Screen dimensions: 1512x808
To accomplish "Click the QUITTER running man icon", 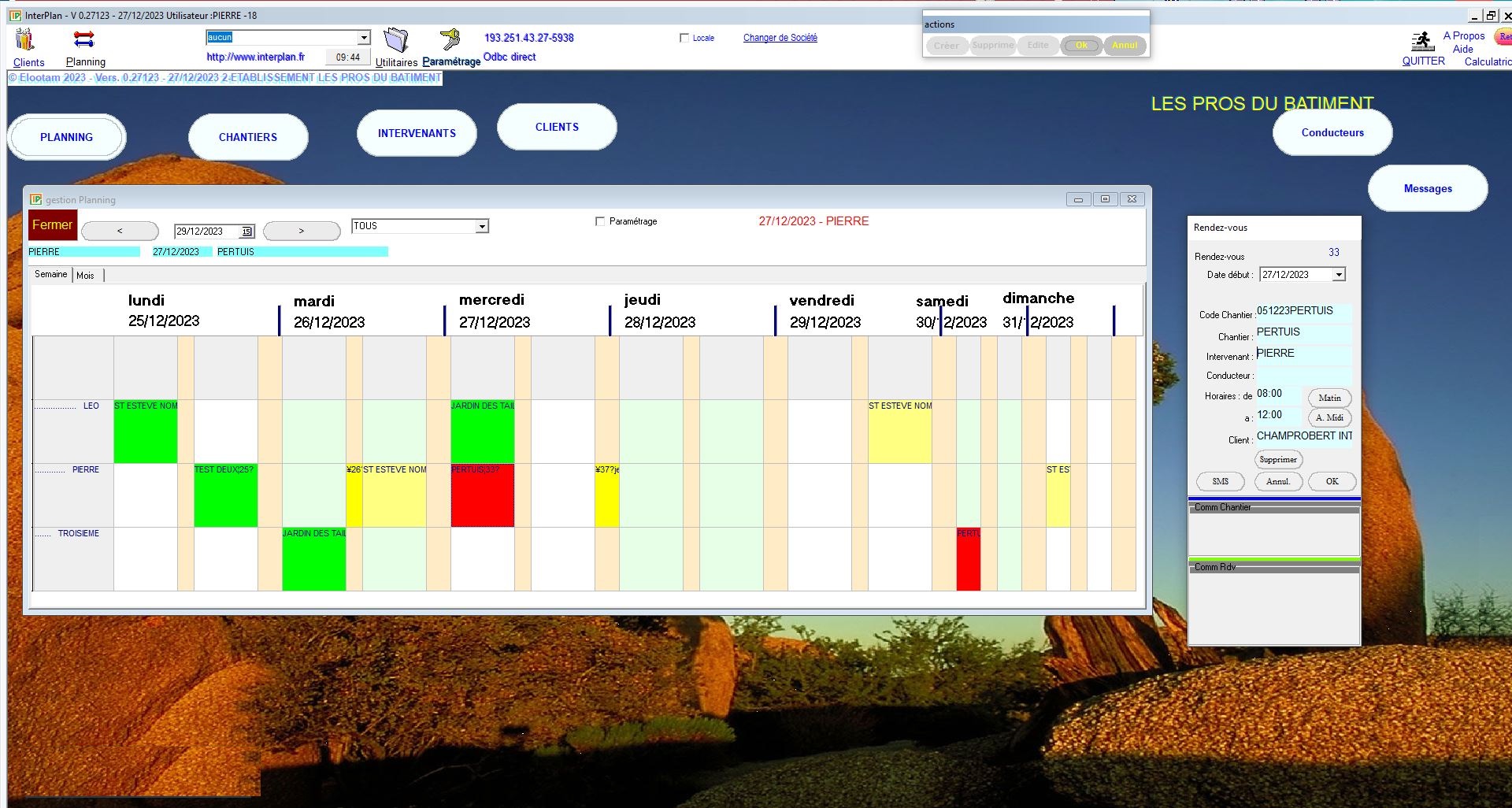I will click(1421, 42).
